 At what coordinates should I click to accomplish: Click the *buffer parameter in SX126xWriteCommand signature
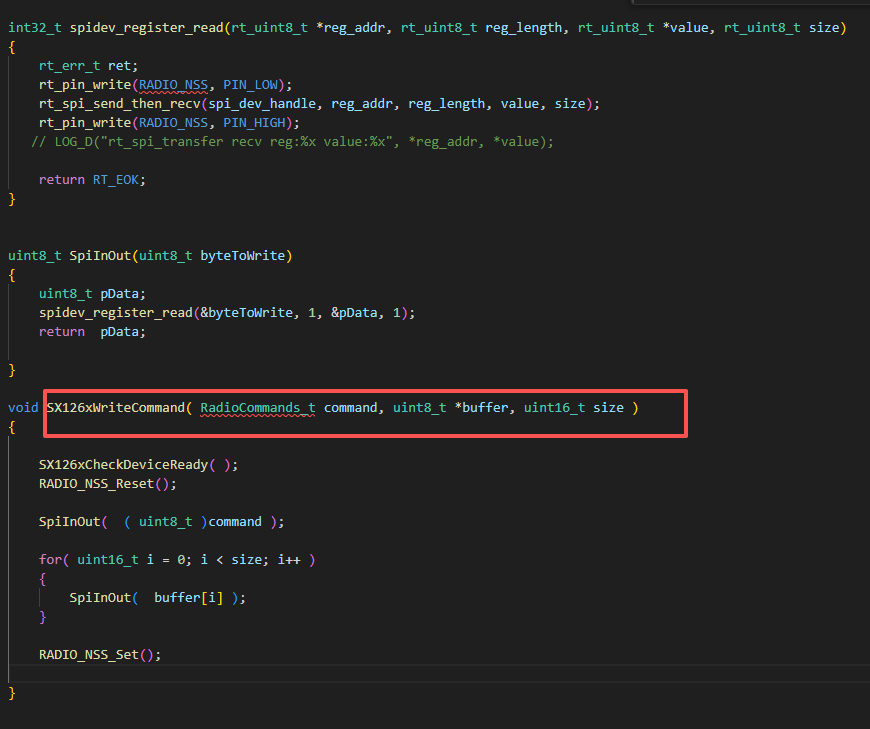click(x=483, y=408)
